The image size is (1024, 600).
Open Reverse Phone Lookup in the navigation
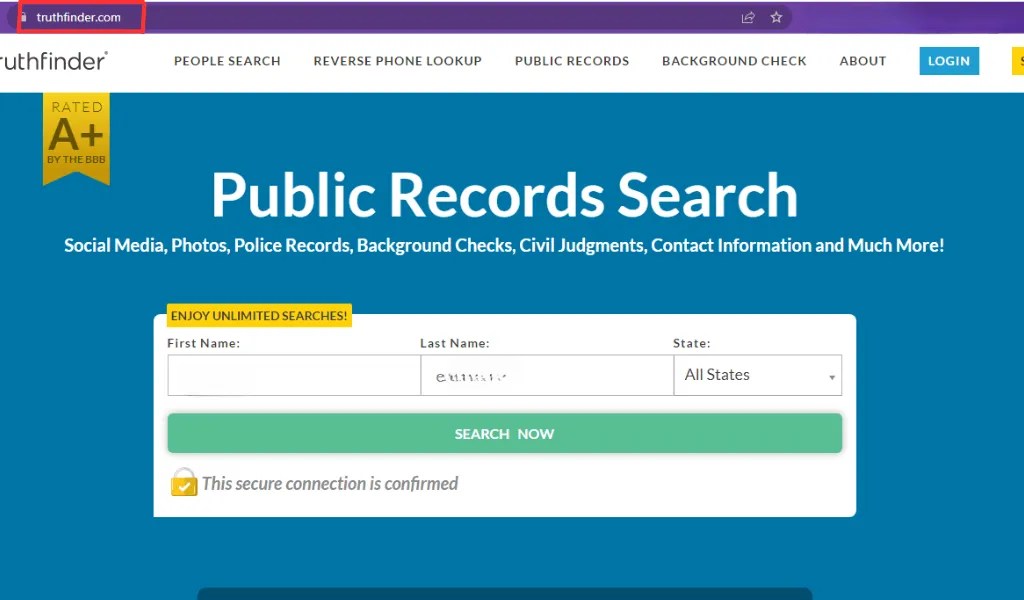[398, 61]
